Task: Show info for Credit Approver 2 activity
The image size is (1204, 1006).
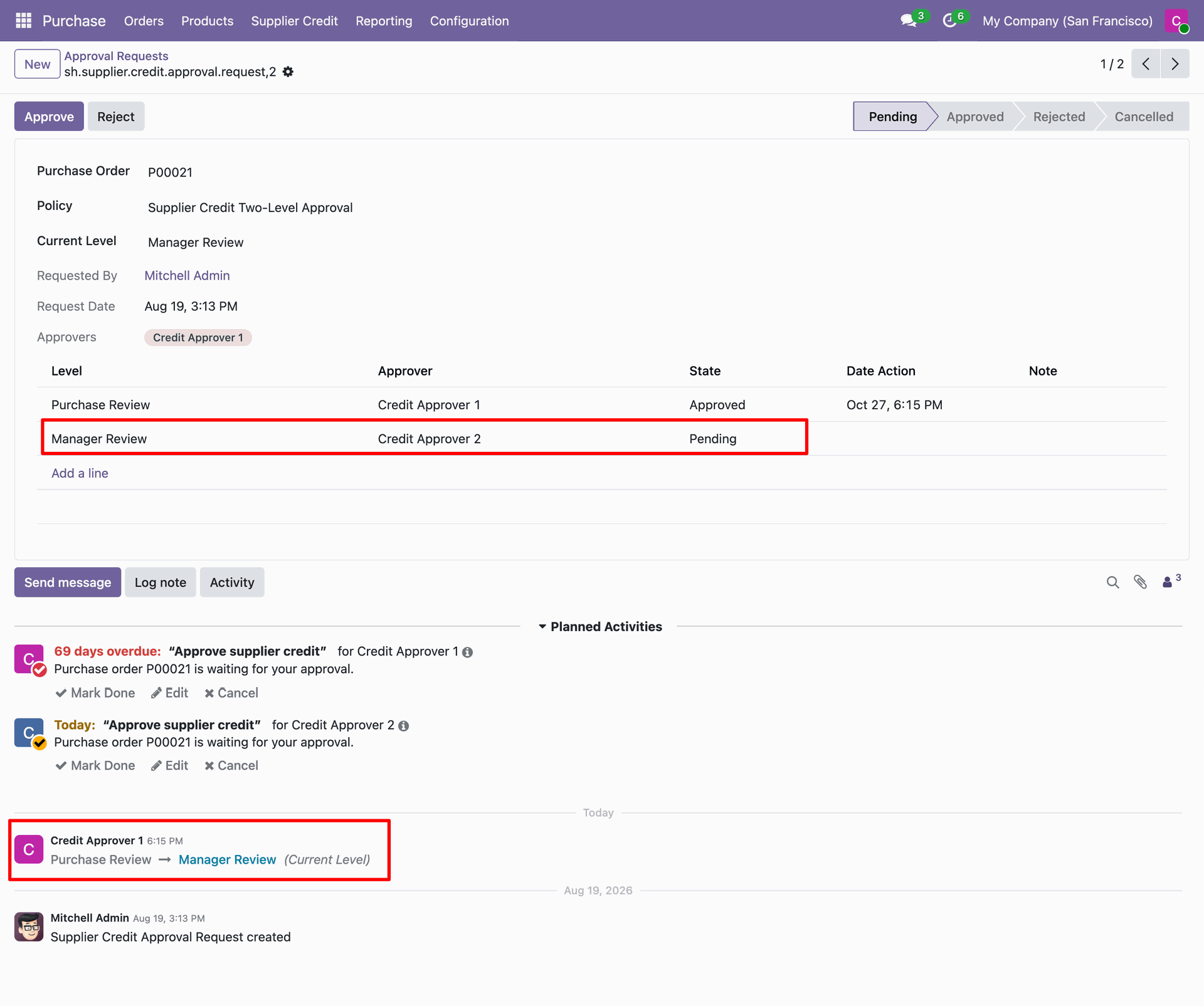Action: [x=403, y=726]
